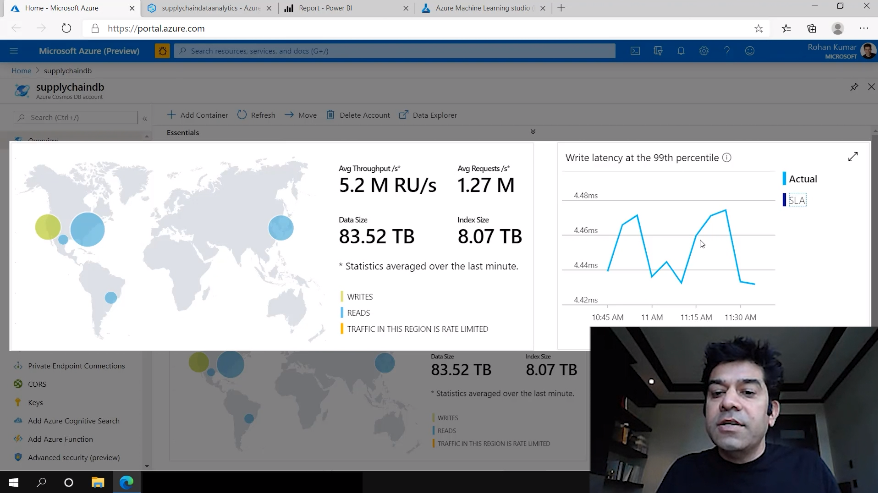
Task: Go to Home in the breadcrumb
Action: pos(21,71)
